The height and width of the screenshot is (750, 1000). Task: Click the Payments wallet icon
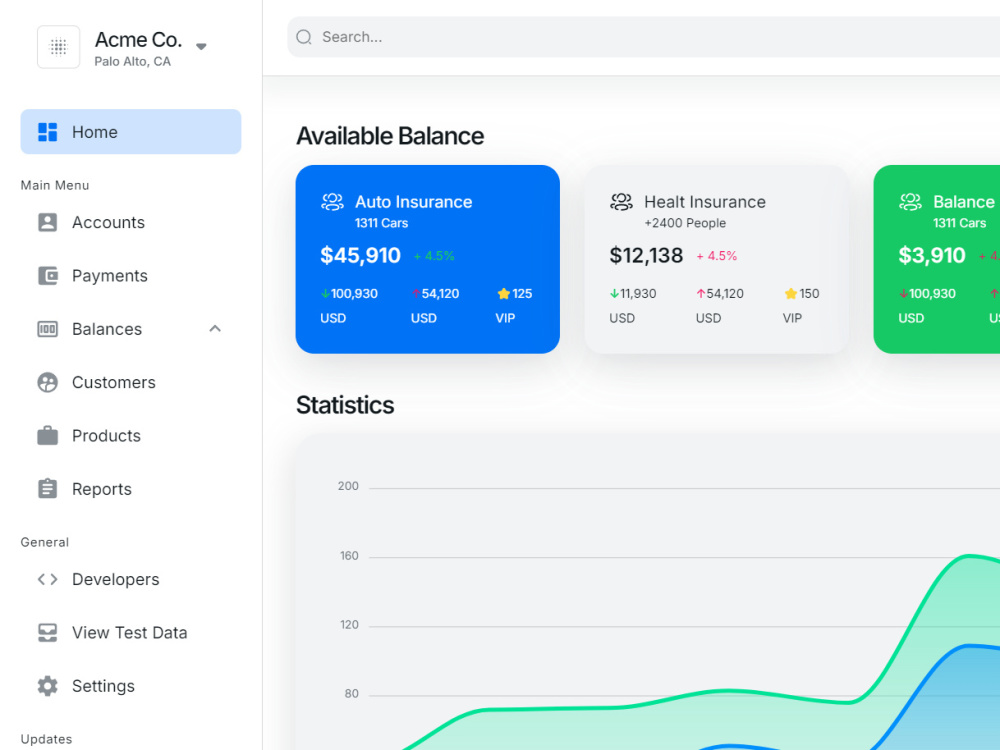(x=48, y=276)
